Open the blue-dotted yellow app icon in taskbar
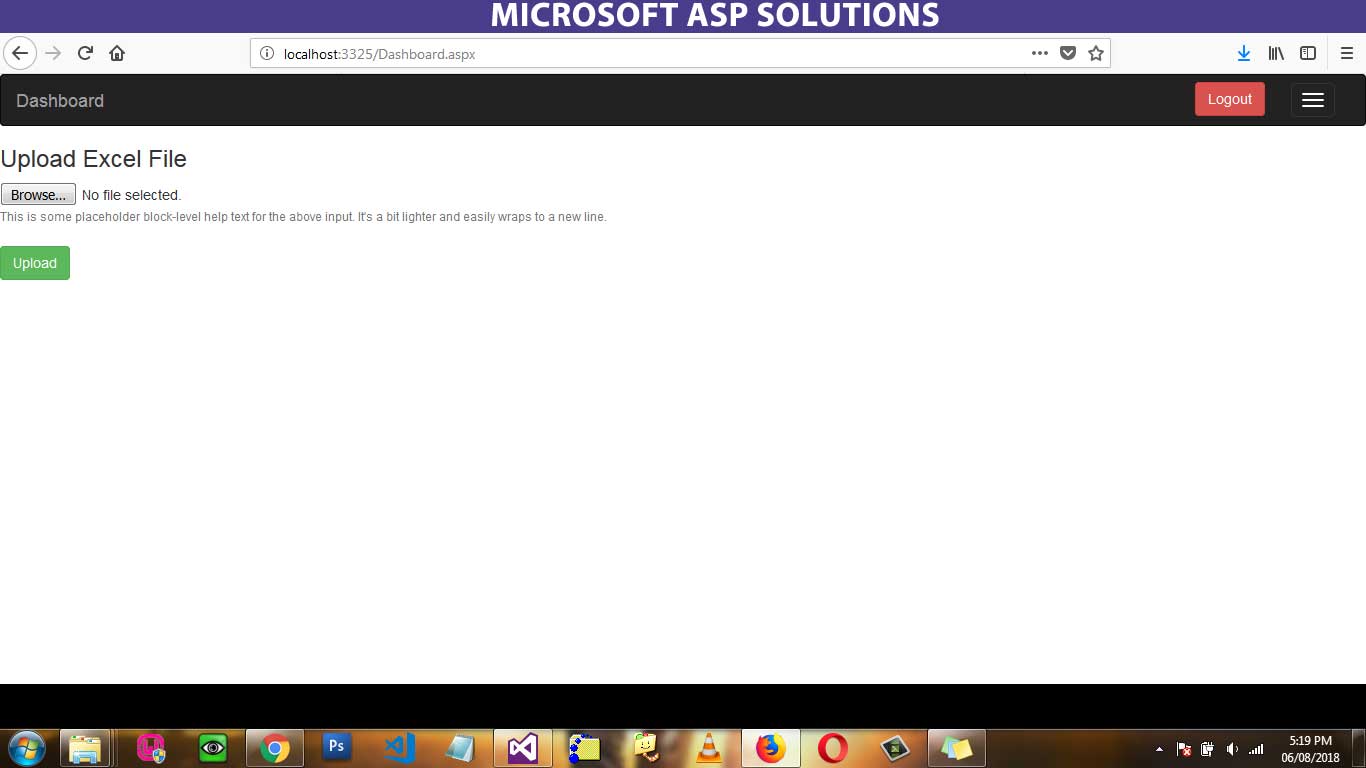This screenshot has width=1366, height=768. pyautogui.click(x=585, y=748)
